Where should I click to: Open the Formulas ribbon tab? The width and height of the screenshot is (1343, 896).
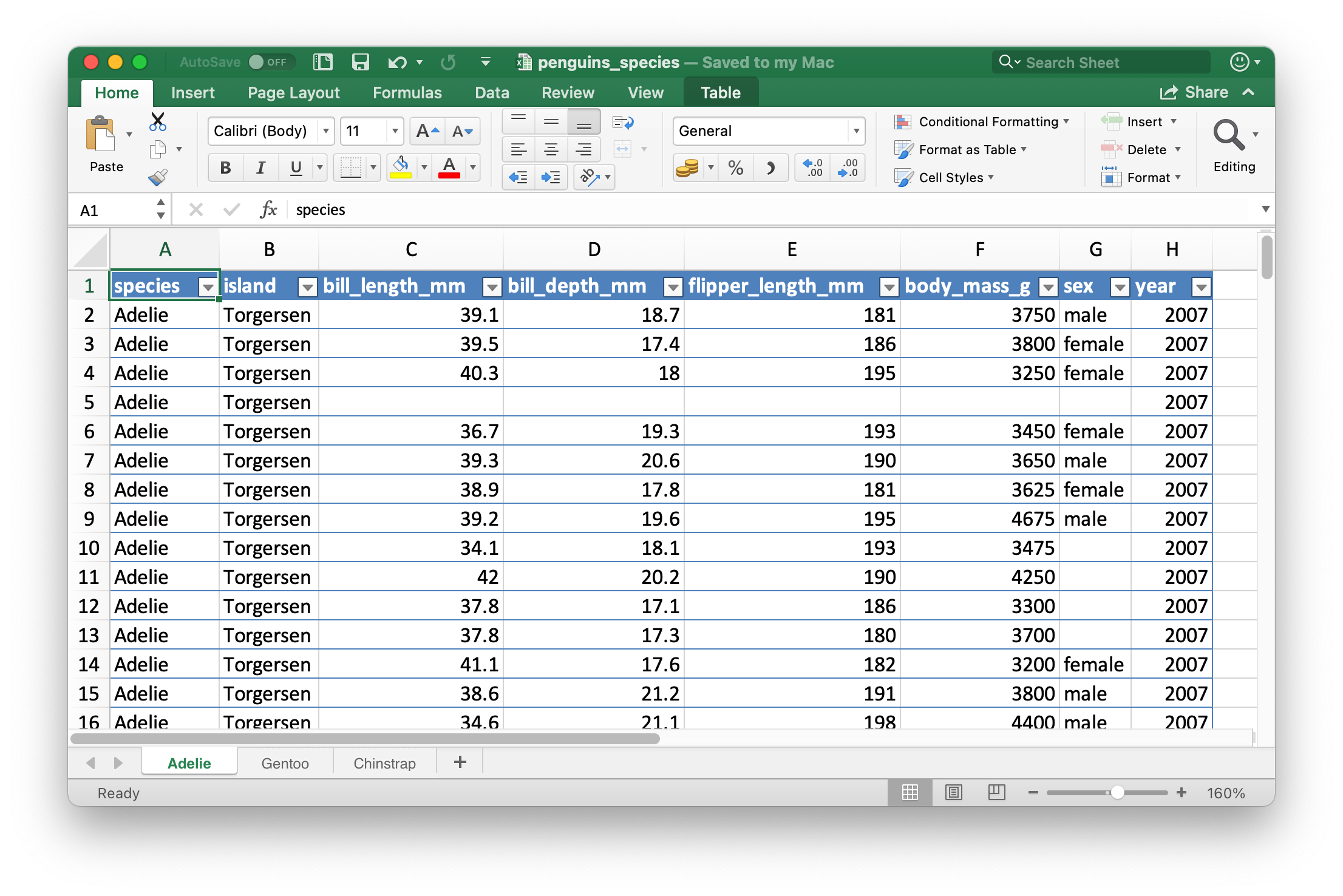pos(407,92)
